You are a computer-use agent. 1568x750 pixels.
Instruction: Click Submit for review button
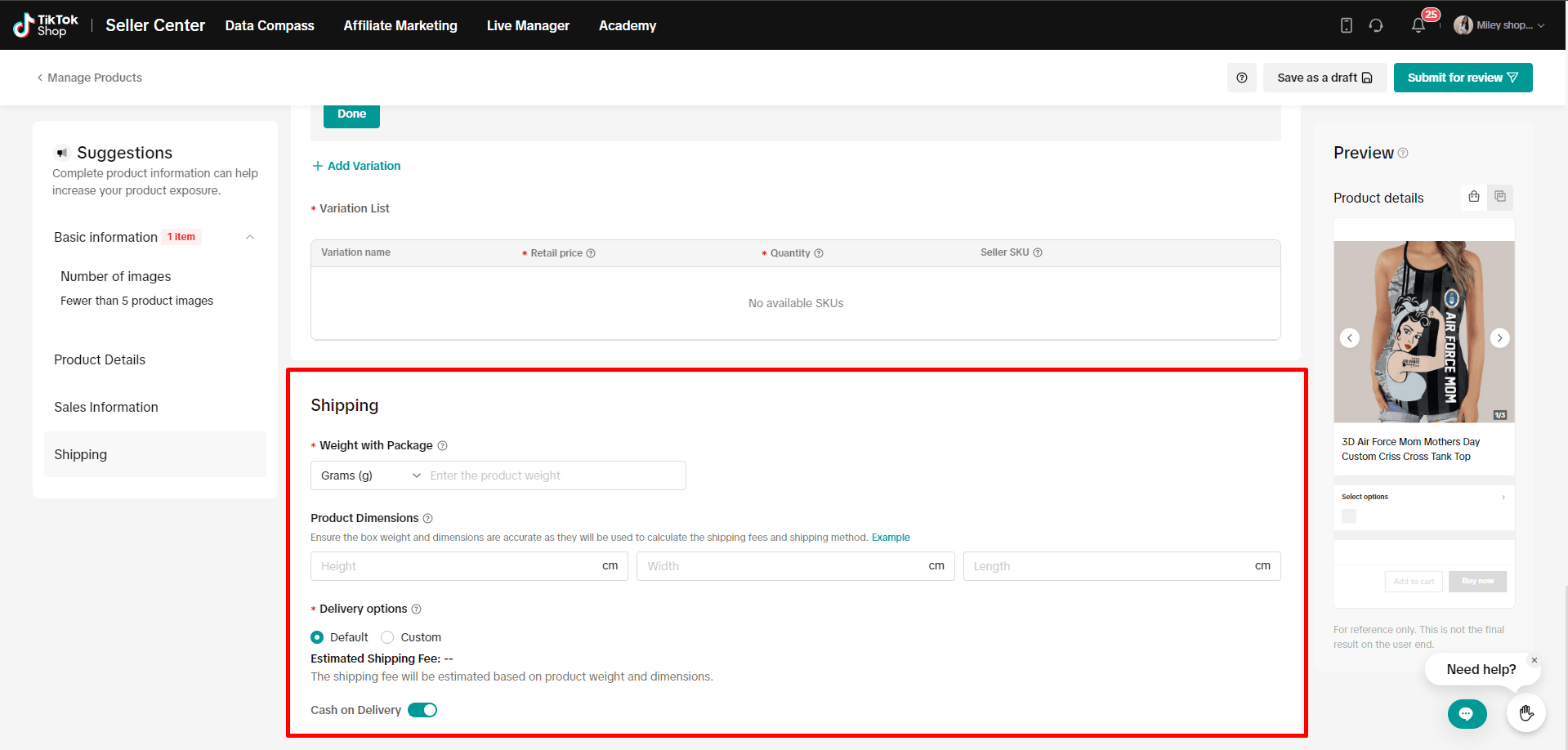click(1463, 78)
